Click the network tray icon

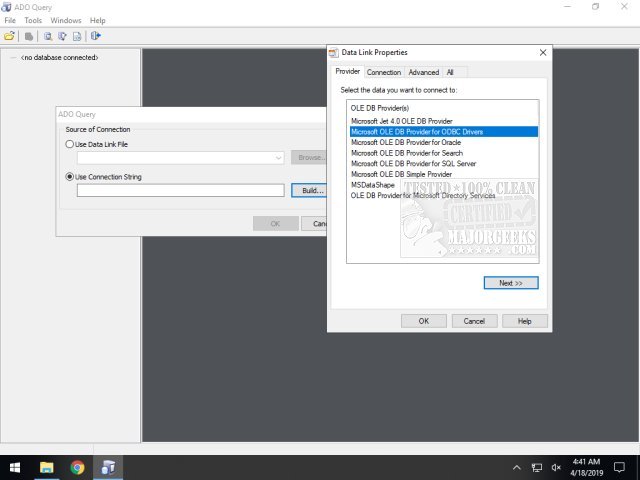point(537,467)
